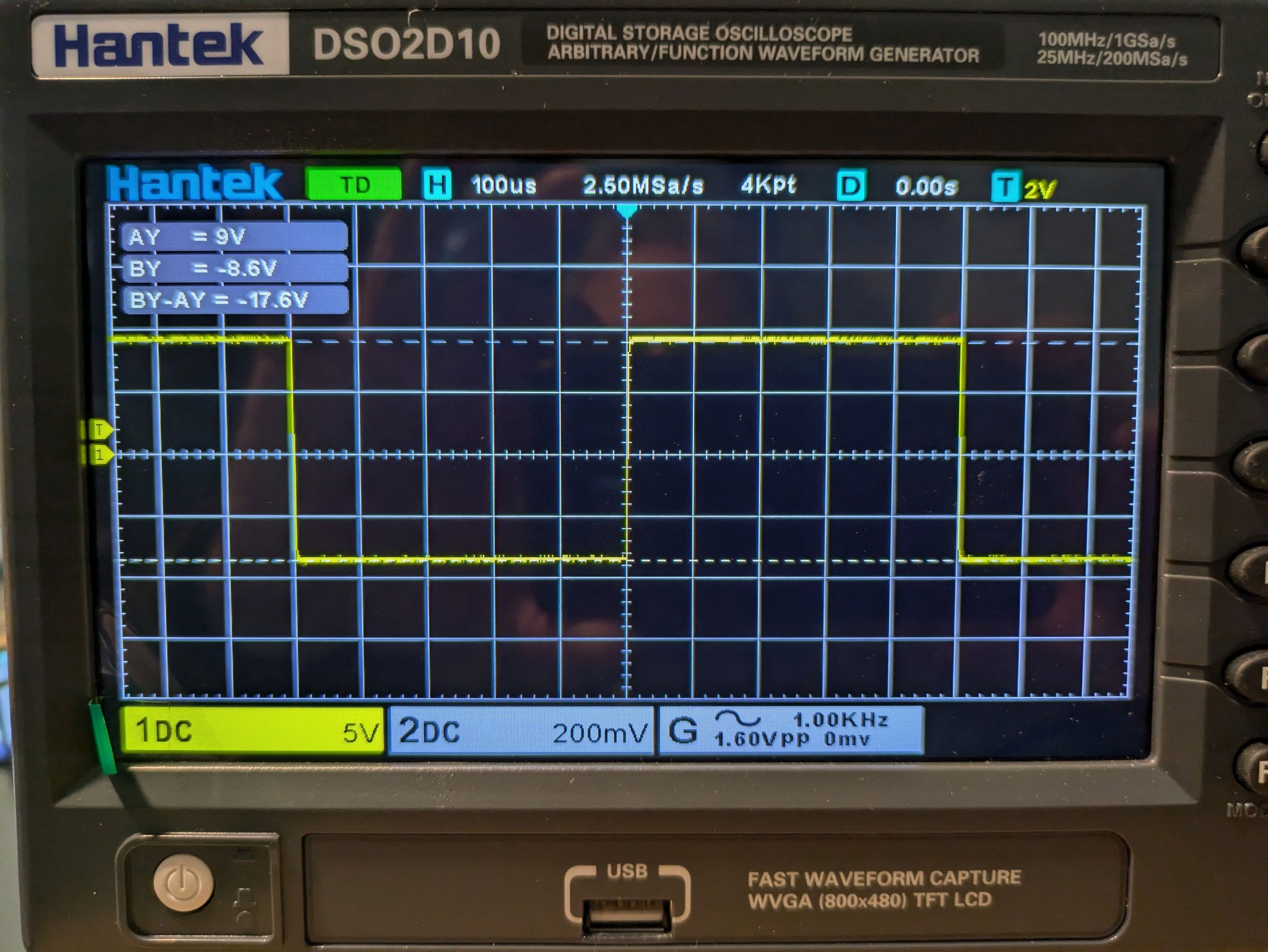Select the BY = -8.6V cursor readout
Image resolution: width=1268 pixels, height=952 pixels.
[235, 268]
